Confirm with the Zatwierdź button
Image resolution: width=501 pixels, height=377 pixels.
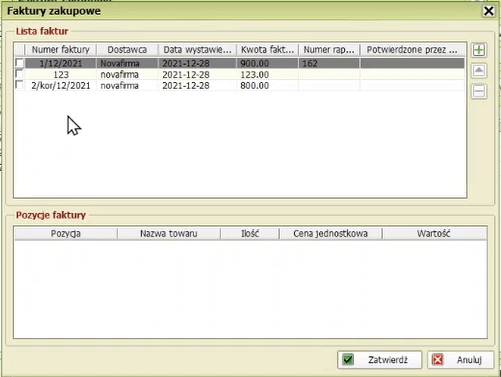380,360
